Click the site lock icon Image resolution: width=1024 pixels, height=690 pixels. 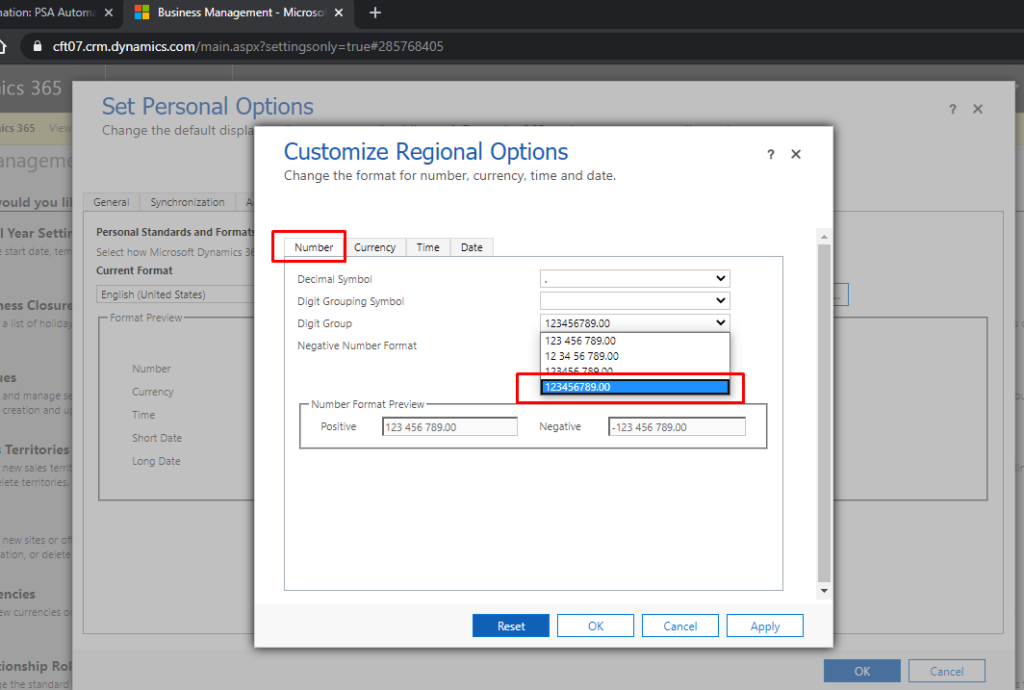[x=37, y=46]
